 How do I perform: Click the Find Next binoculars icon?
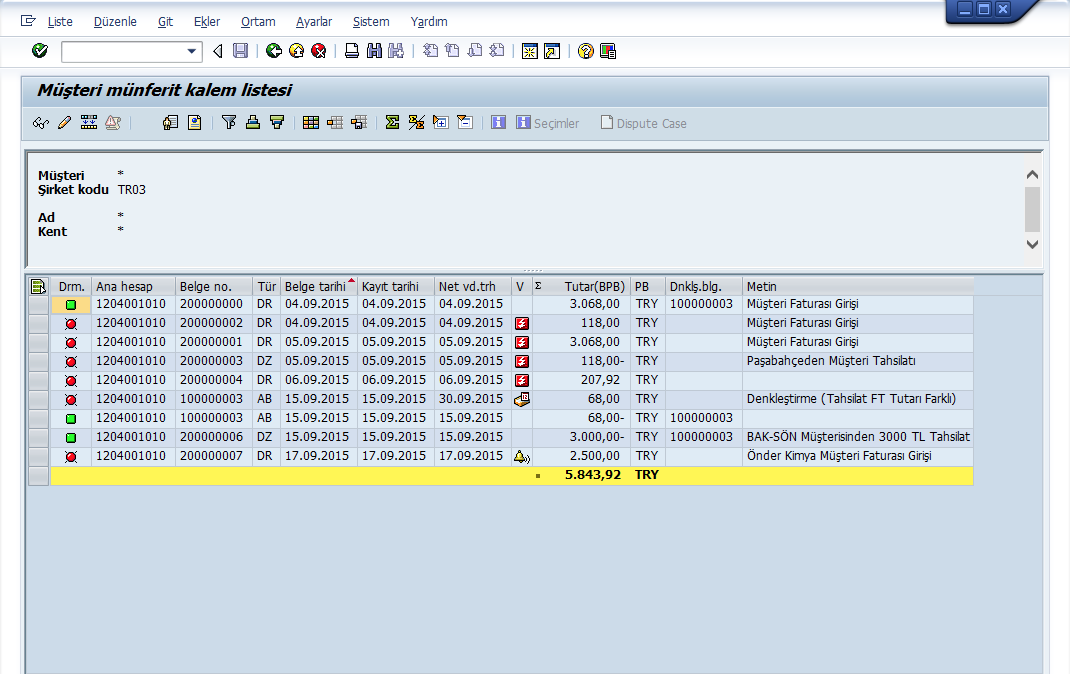[396, 50]
